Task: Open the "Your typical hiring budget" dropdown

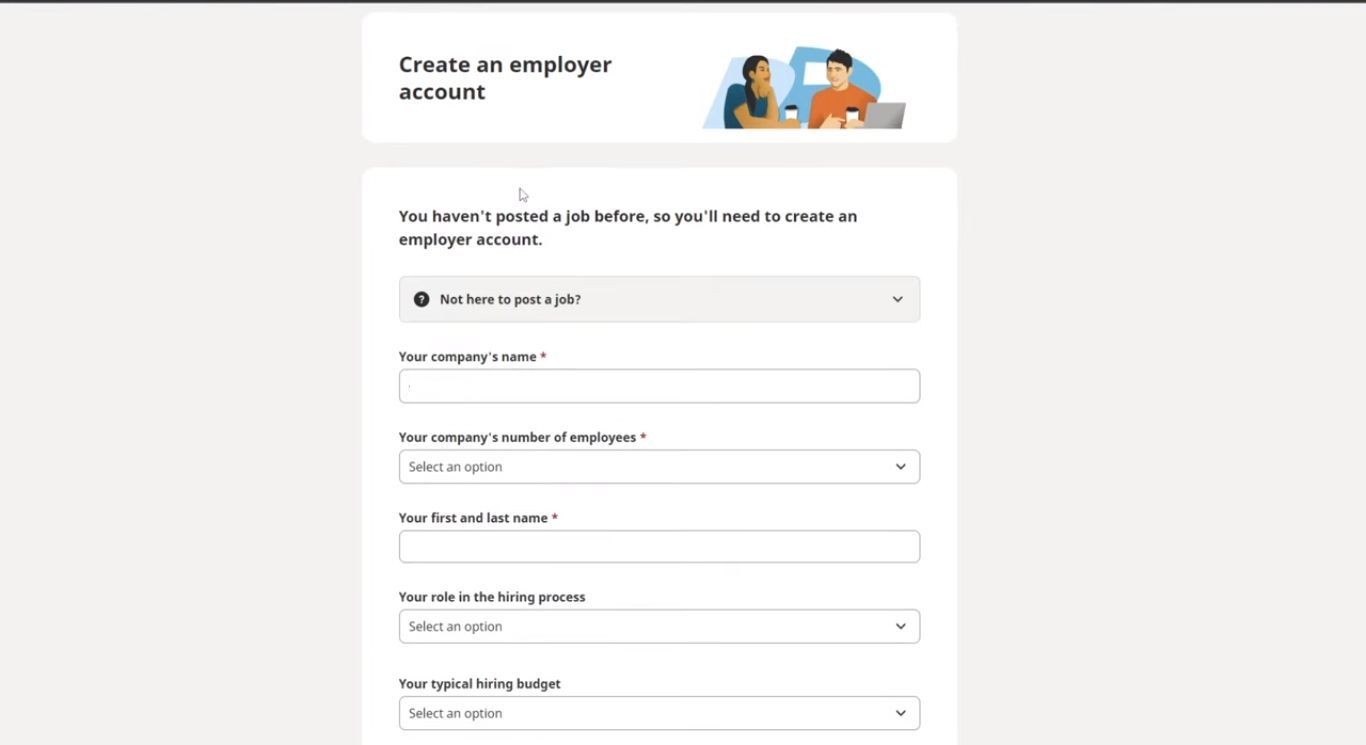Action: click(659, 713)
